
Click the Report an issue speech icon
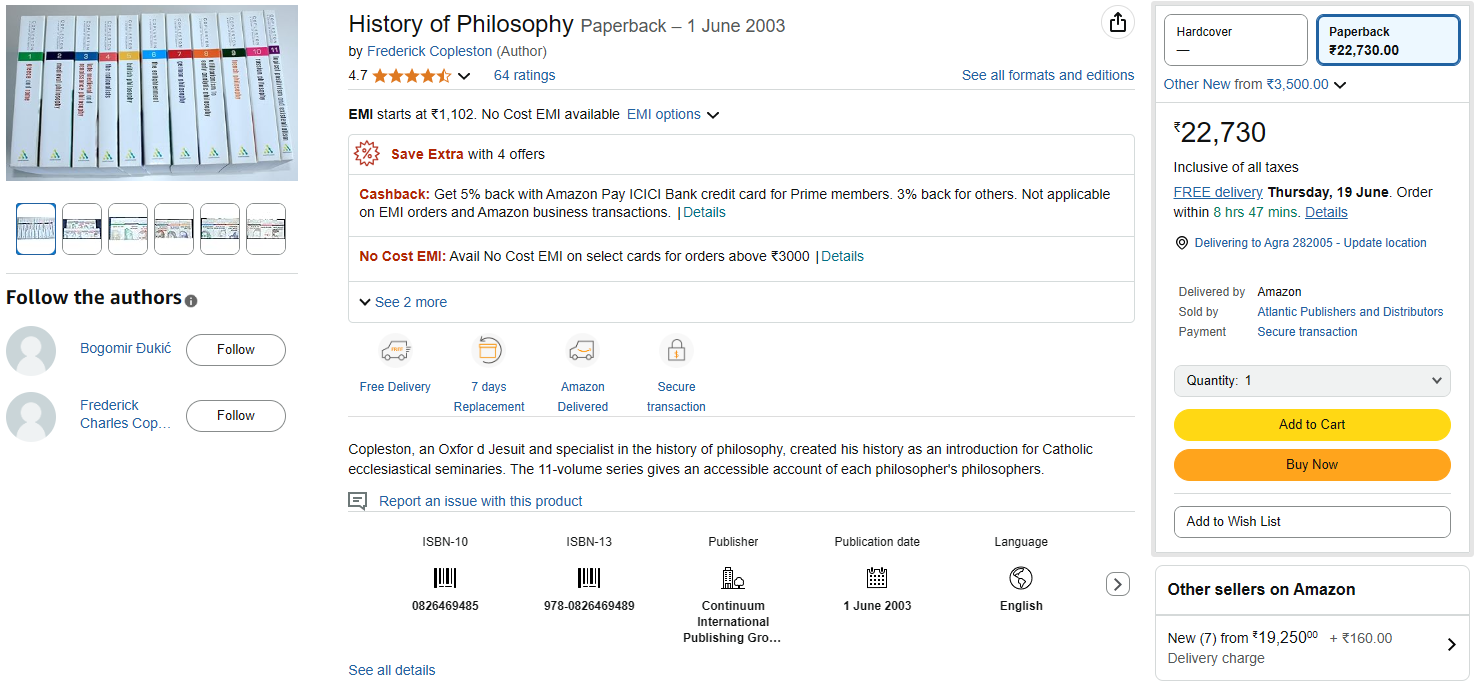pyautogui.click(x=357, y=501)
